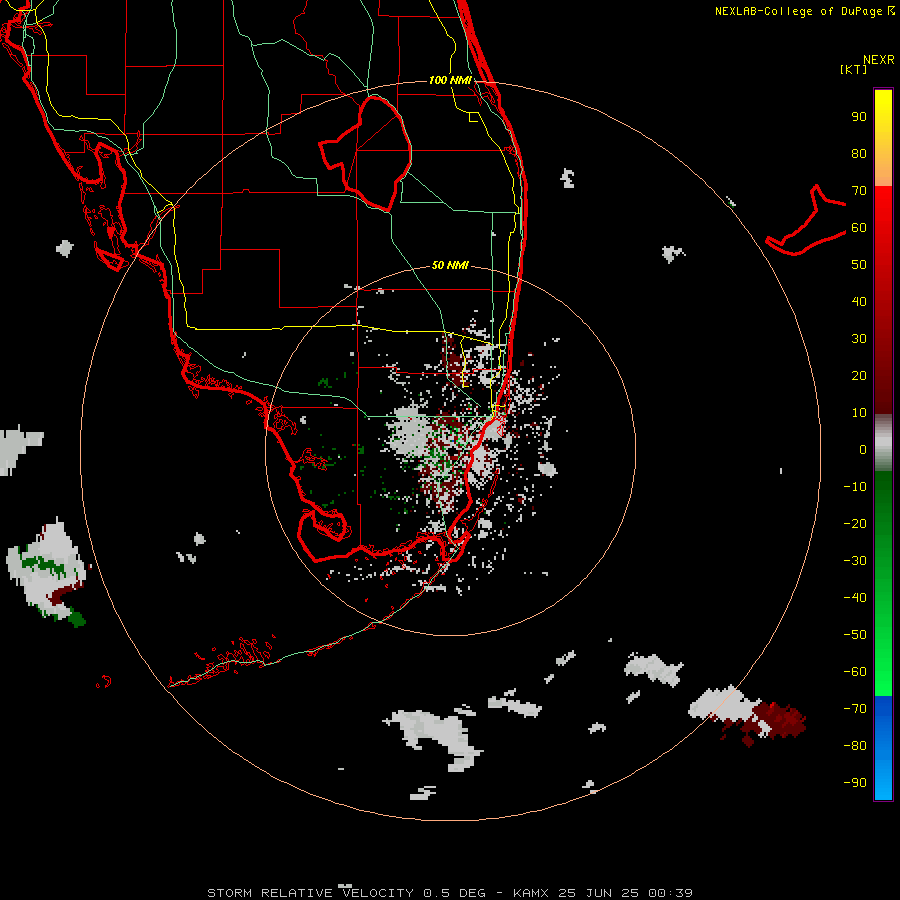Select the 30 value on velocity scale
This screenshot has width=900, height=900.
pyautogui.click(x=859, y=339)
